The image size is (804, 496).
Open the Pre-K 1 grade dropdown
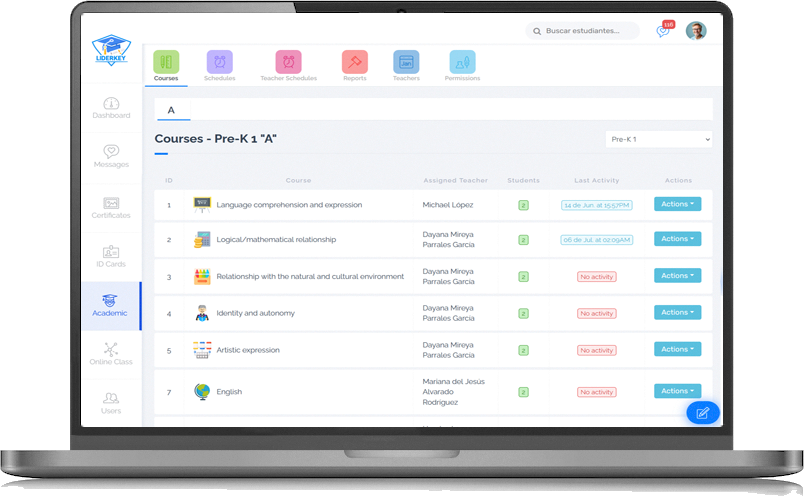(x=659, y=140)
